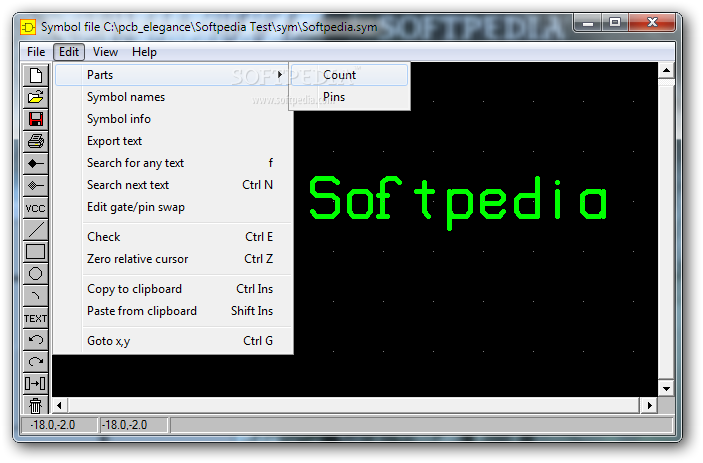This screenshot has width=703, height=463.
Task: Choose Edit gate/pin swap entry
Action: [x=173, y=207]
